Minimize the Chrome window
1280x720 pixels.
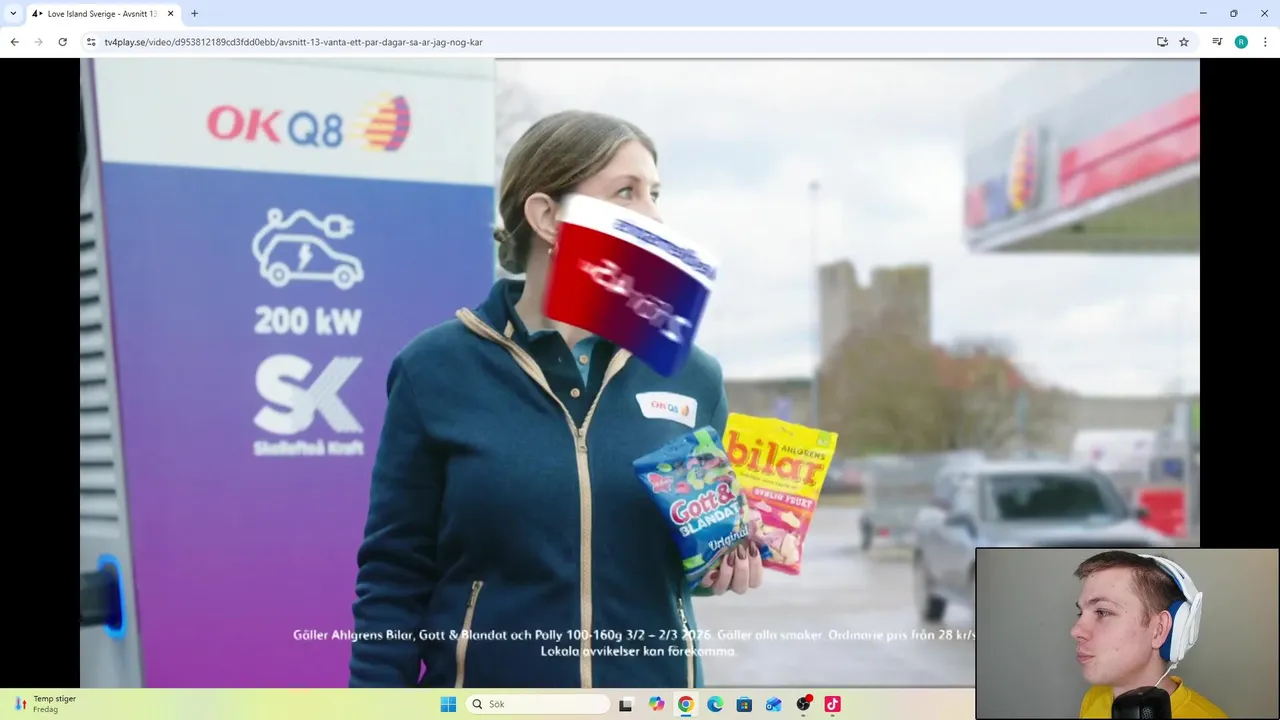pos(1203,13)
